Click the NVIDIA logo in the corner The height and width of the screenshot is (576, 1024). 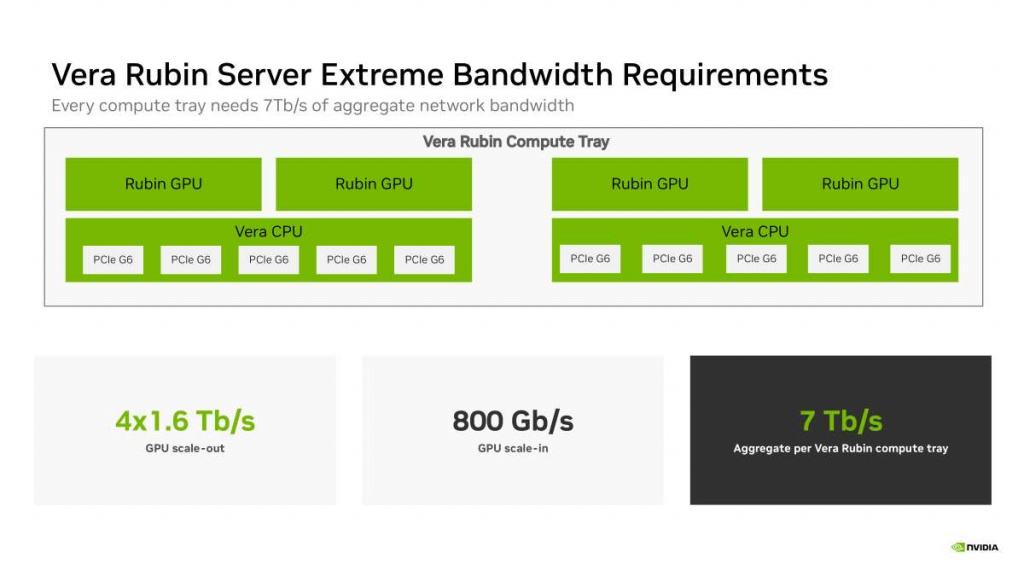974,547
